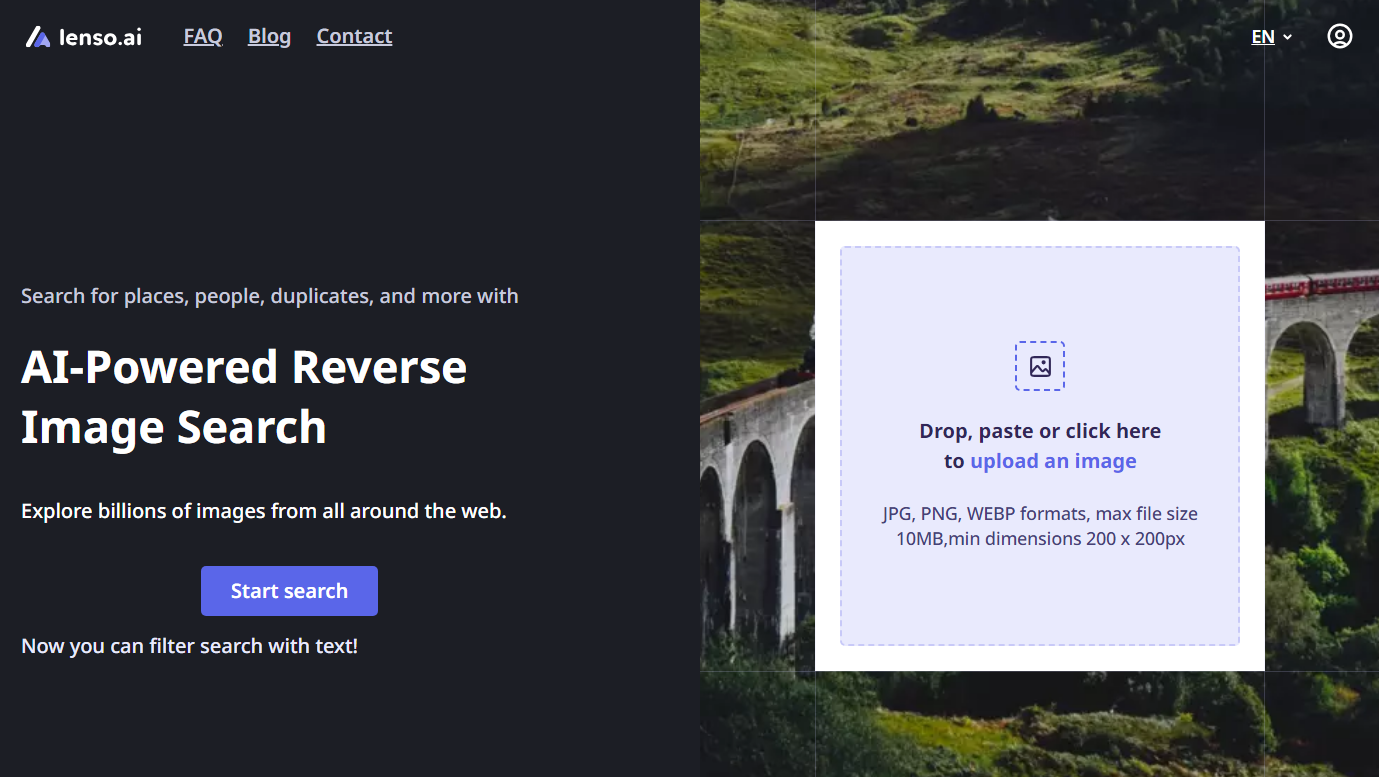Screen dimensions: 1379x777
Task: Click the "Drop, paste or click here" text
Action: point(1040,431)
